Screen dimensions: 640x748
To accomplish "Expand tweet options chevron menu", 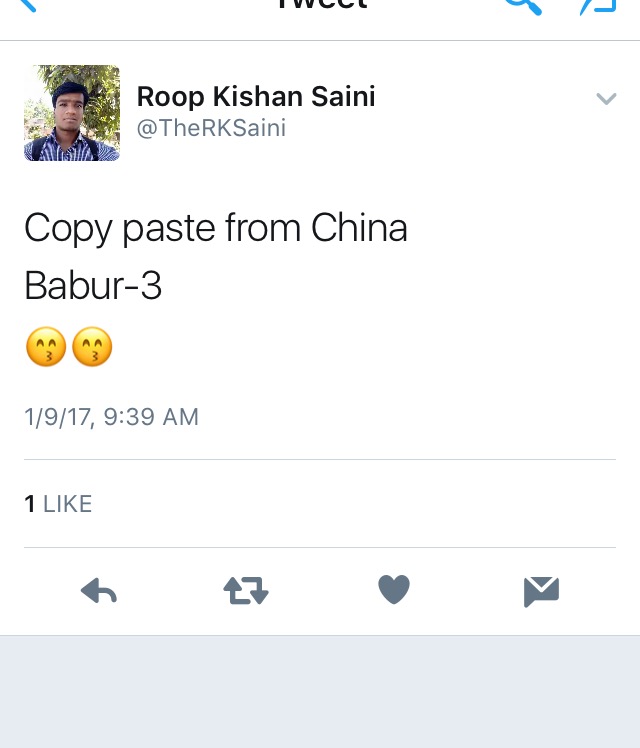I will [x=606, y=99].
